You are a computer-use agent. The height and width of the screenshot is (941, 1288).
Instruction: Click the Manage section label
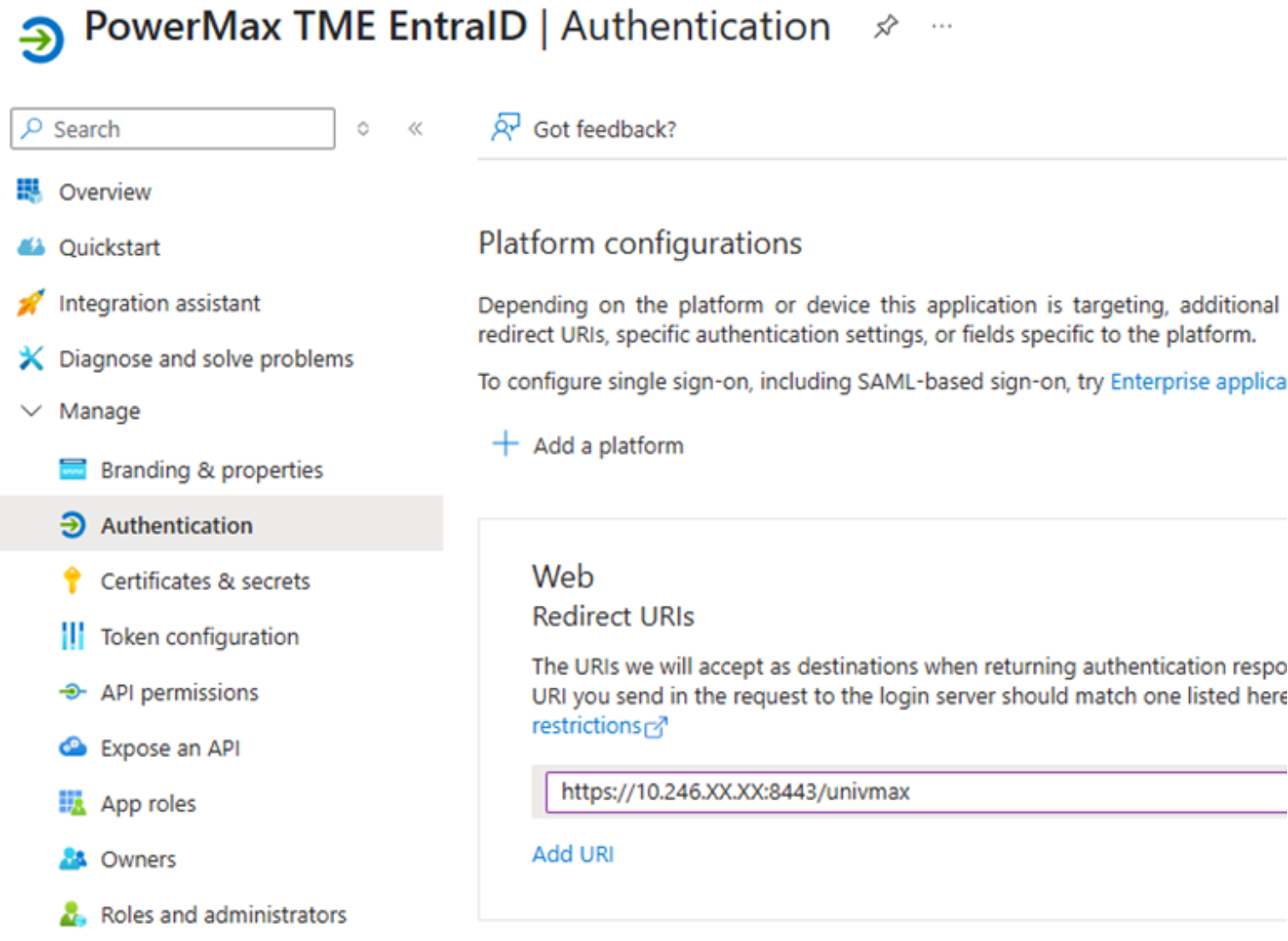point(100,411)
